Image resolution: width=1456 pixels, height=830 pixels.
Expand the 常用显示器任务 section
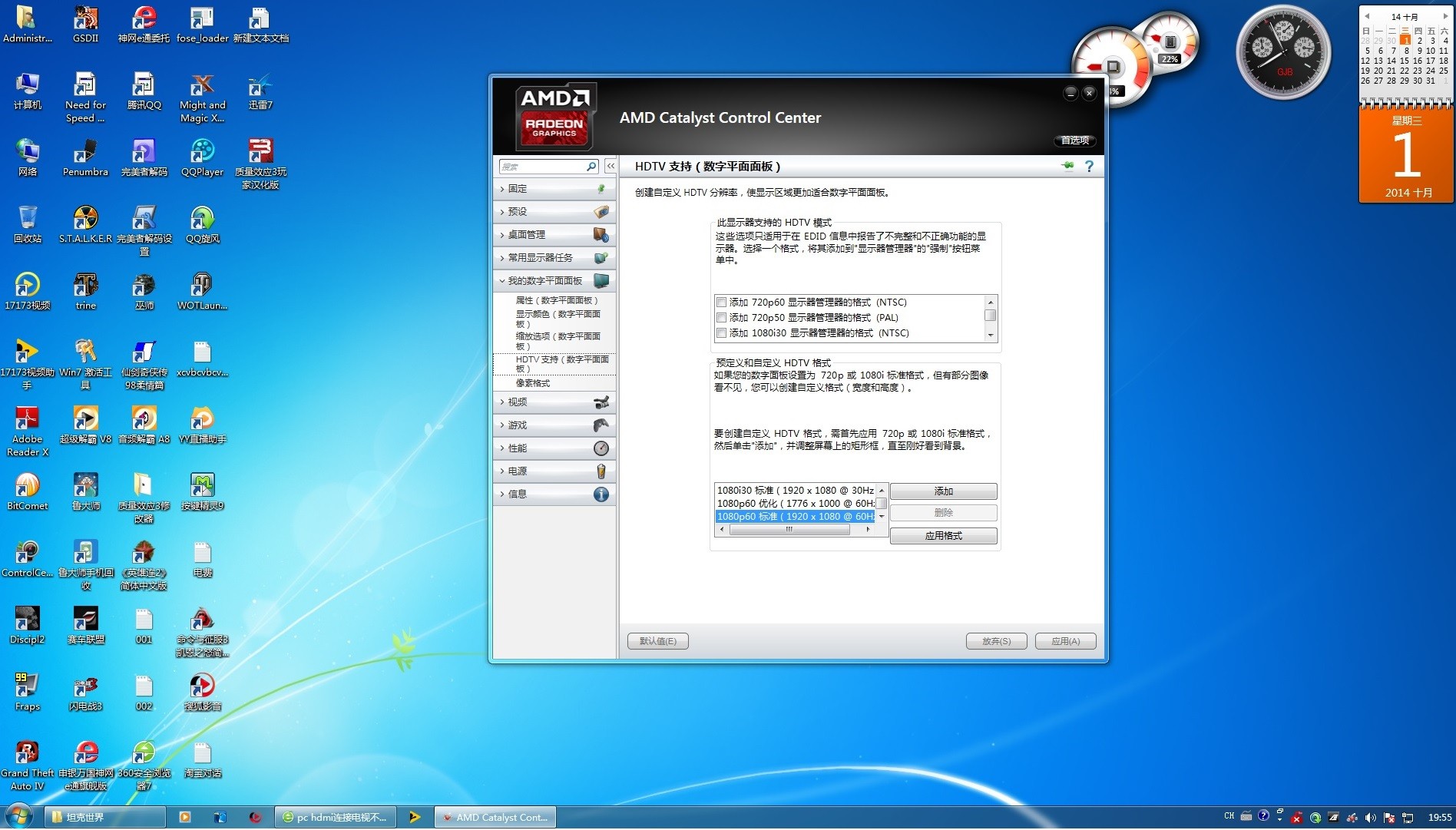(x=554, y=258)
